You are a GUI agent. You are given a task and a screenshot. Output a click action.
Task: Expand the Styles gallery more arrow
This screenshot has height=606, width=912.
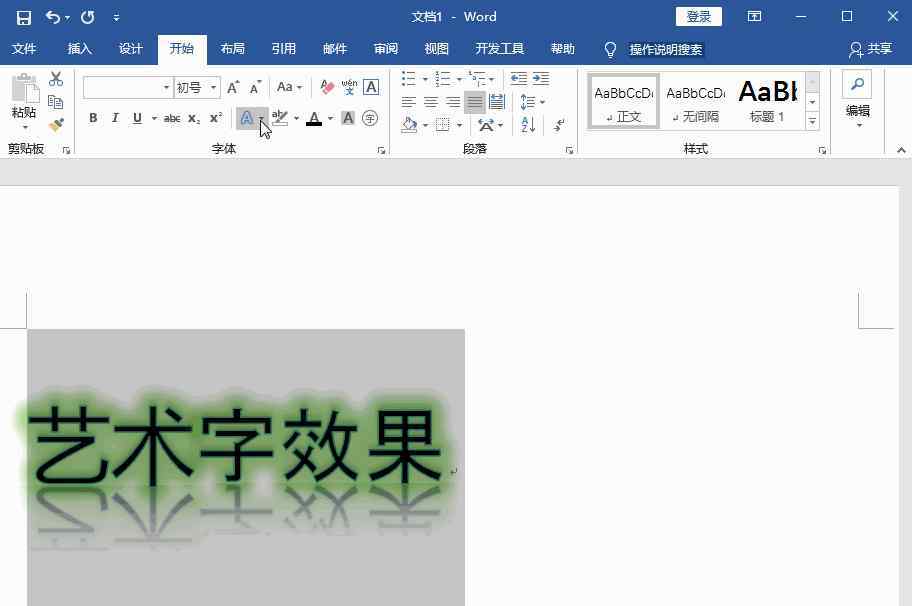pyautogui.click(x=812, y=121)
